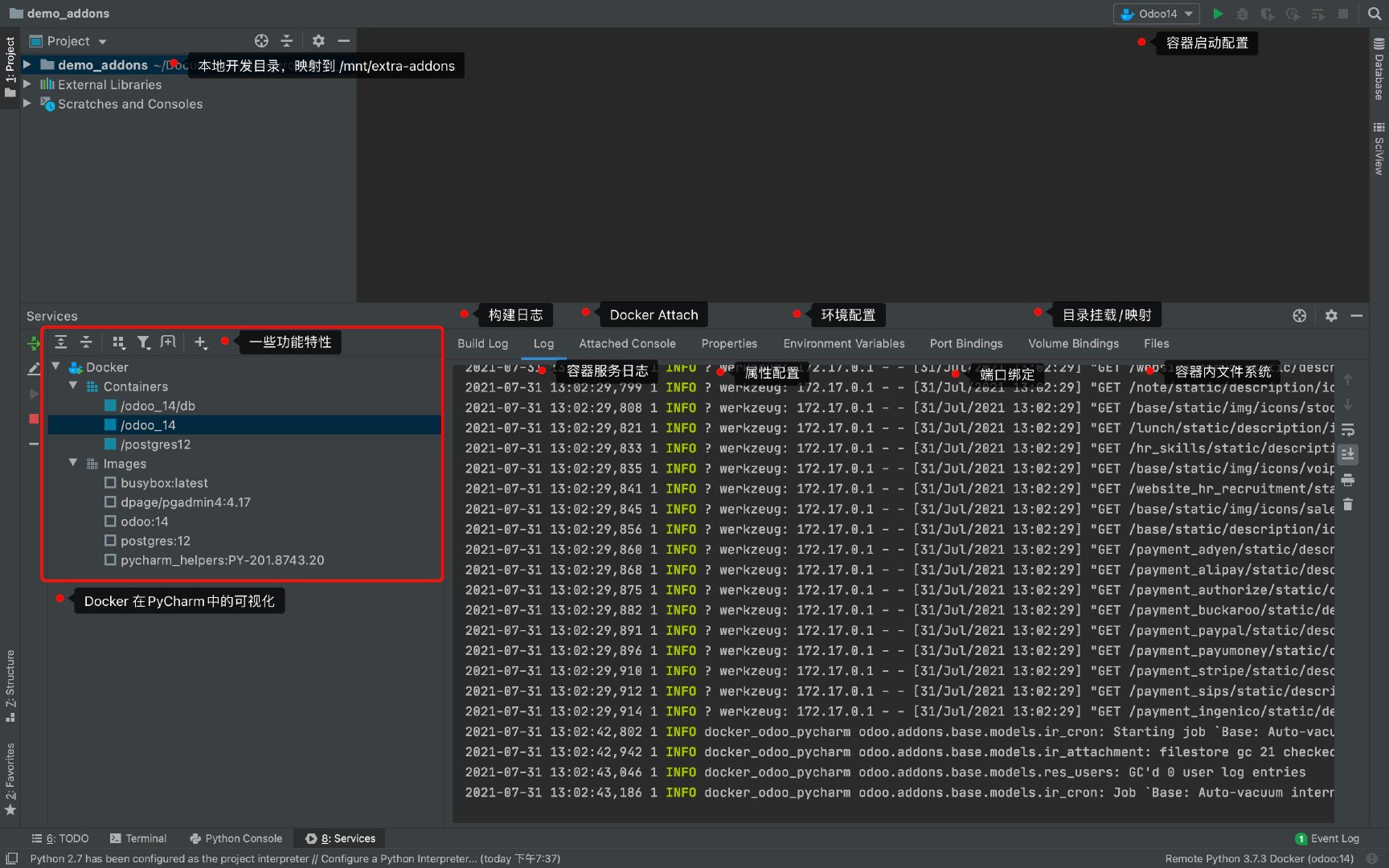Collapse the Containers tree node
Image resolution: width=1389 pixels, height=868 pixels.
click(x=73, y=386)
